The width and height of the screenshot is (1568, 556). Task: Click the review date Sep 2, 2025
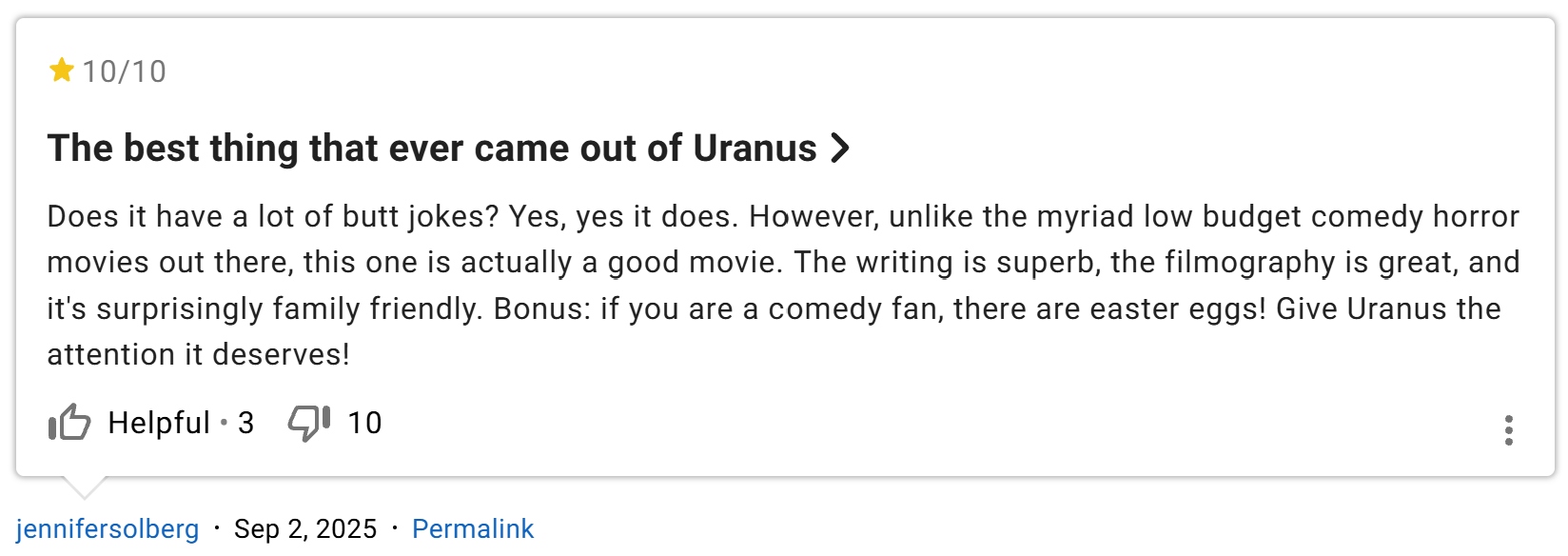point(306,528)
